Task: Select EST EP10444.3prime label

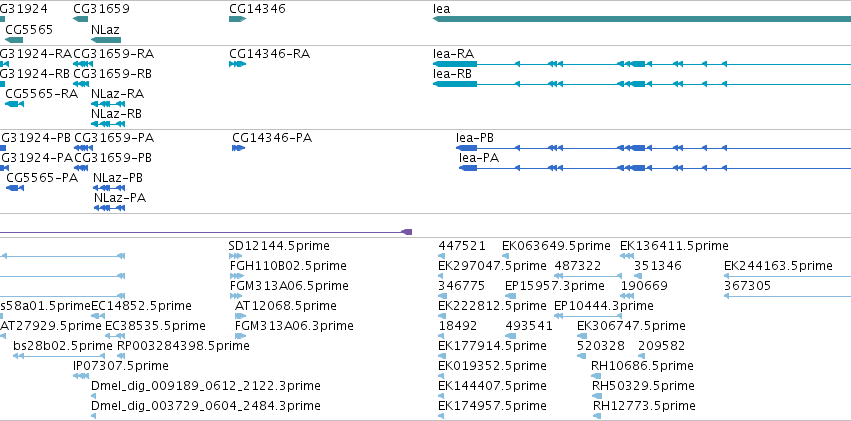Action: tap(604, 306)
